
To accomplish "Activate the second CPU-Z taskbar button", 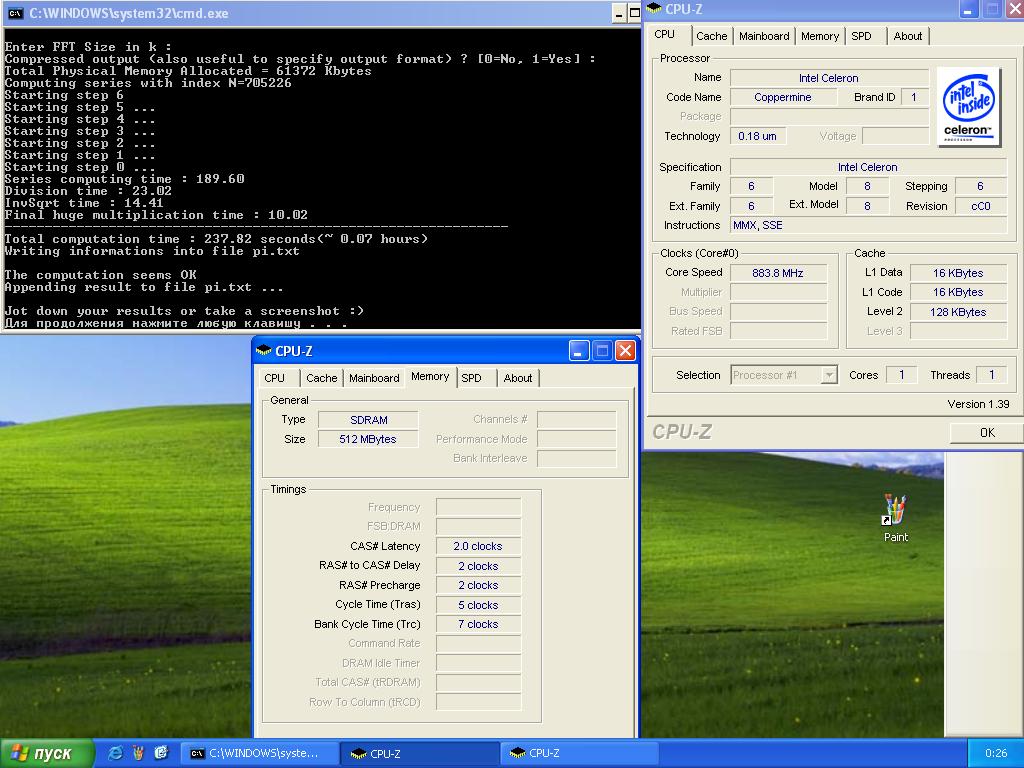I will pyautogui.click(x=579, y=753).
